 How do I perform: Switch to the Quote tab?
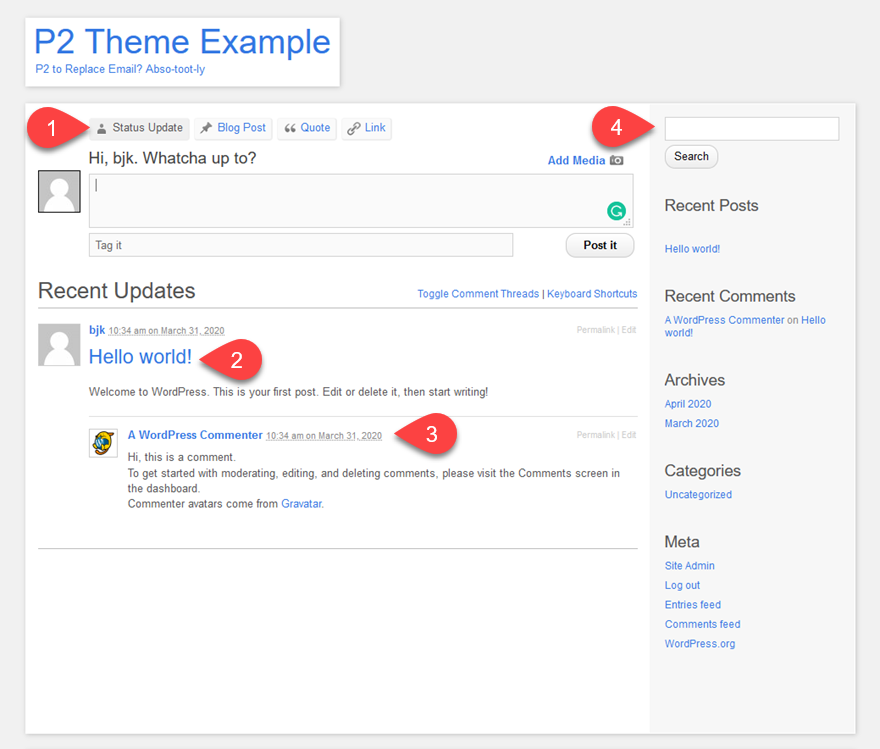[x=307, y=128]
